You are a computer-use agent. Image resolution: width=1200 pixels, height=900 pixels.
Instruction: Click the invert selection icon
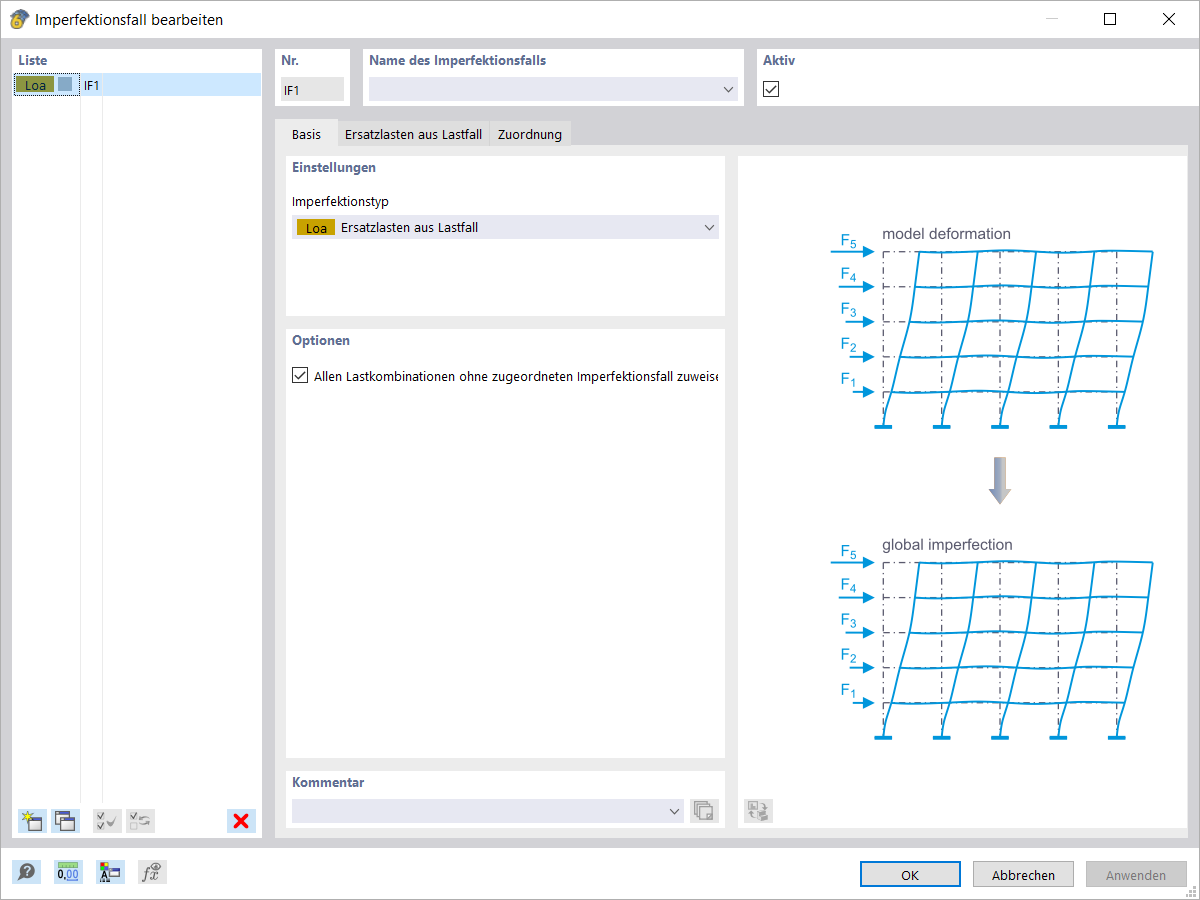[x=140, y=821]
